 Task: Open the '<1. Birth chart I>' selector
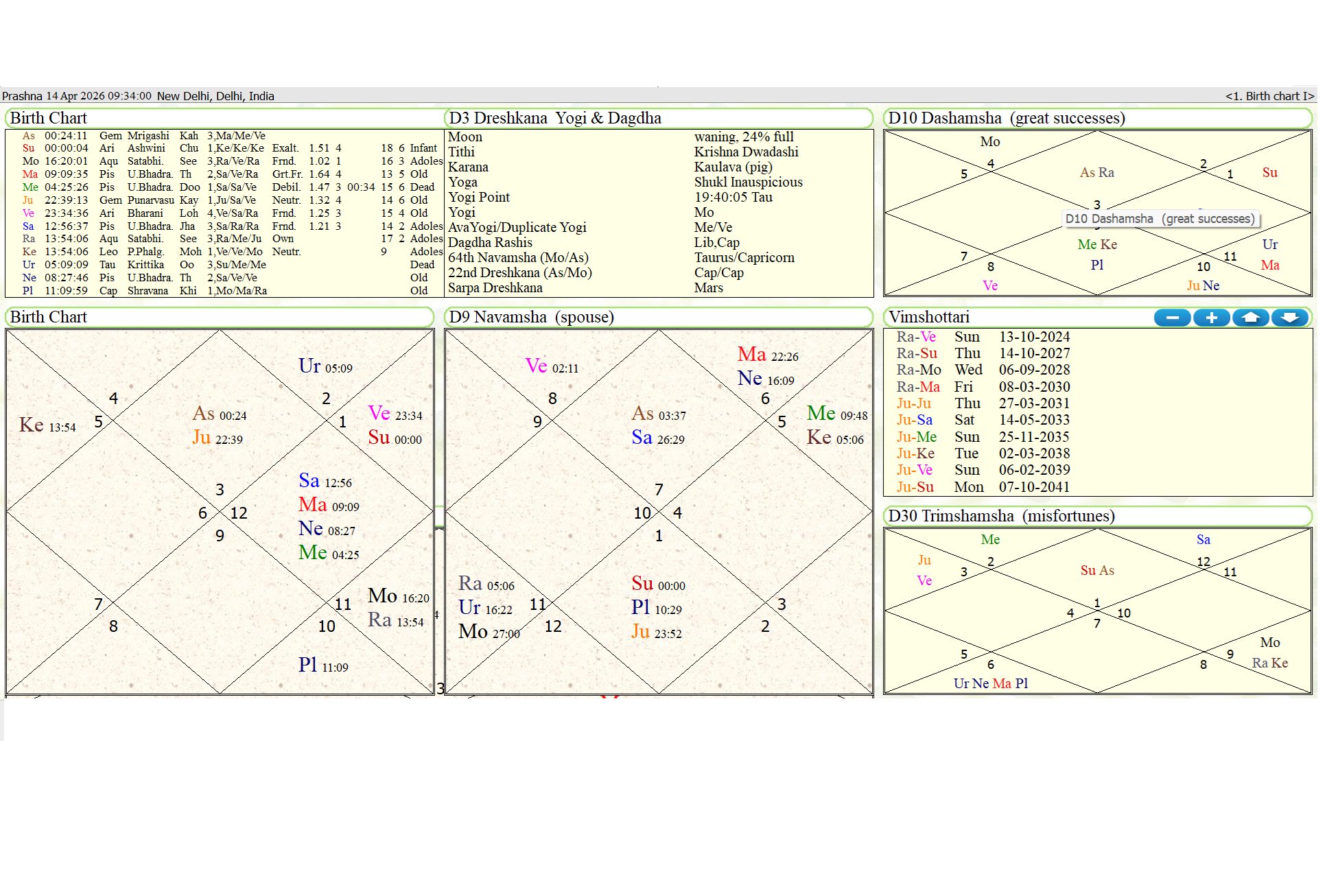(1269, 96)
